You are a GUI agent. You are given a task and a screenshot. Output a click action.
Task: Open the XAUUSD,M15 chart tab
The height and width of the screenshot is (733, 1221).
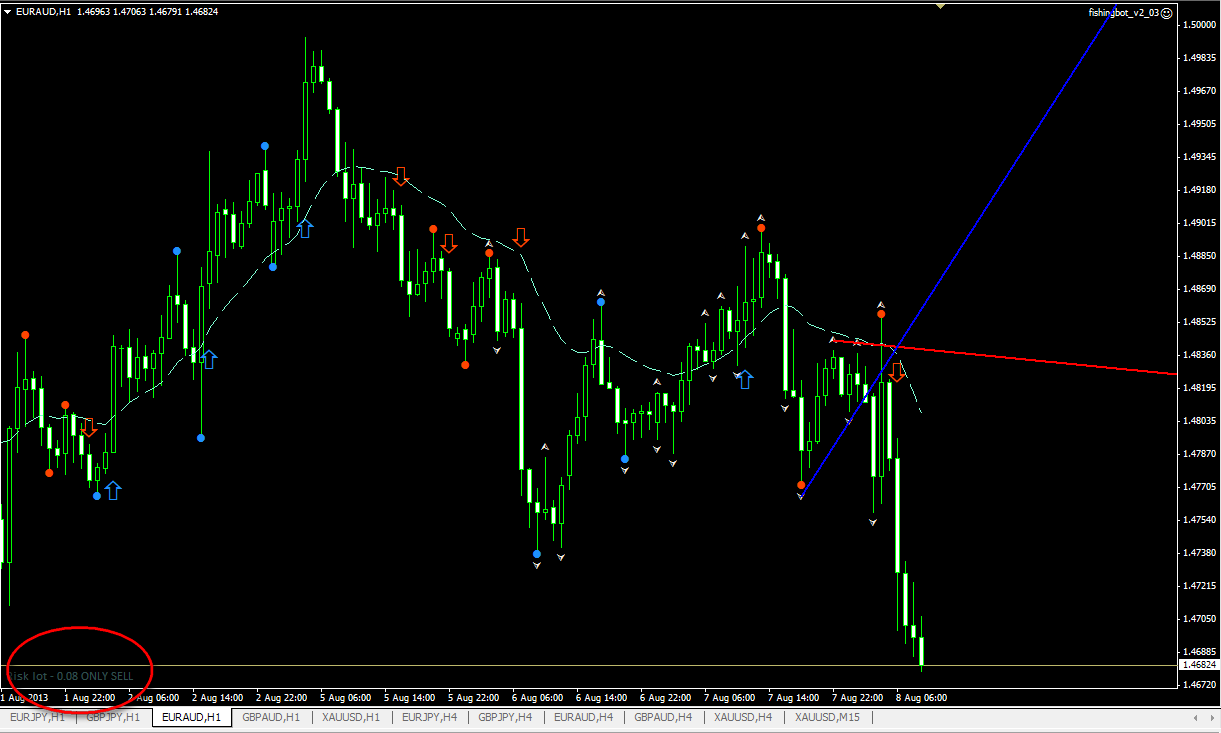point(827,717)
